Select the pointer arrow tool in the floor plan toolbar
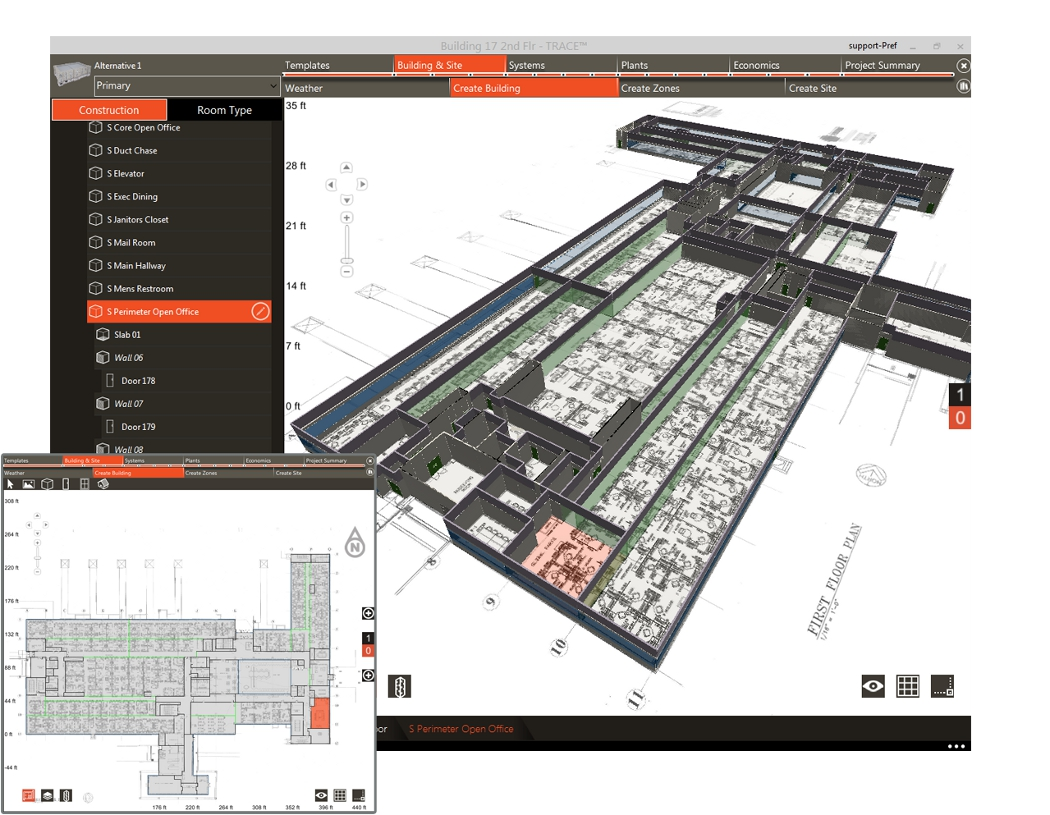 [x=10, y=484]
